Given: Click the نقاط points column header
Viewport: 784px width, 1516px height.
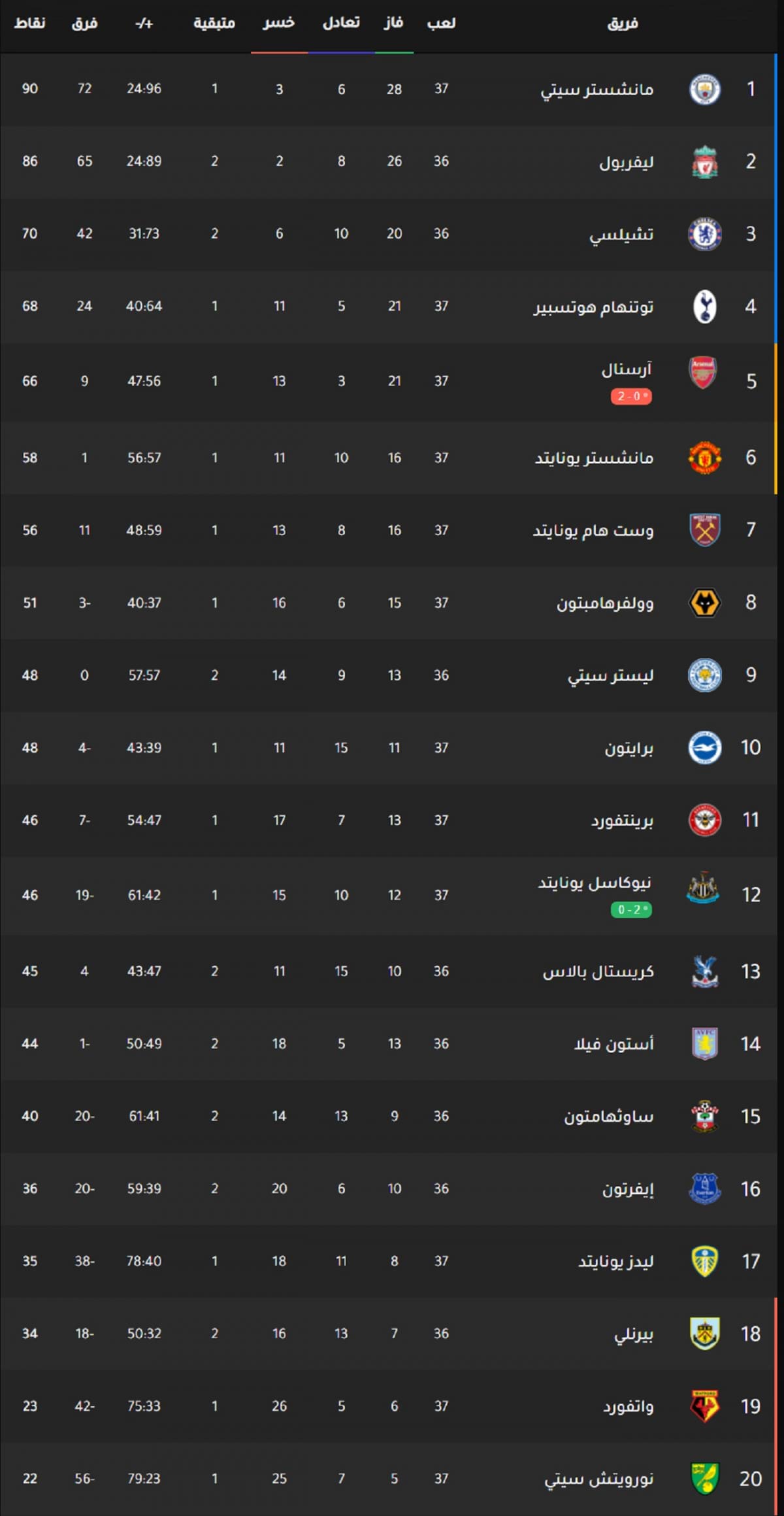Looking at the screenshot, I should [30, 24].
